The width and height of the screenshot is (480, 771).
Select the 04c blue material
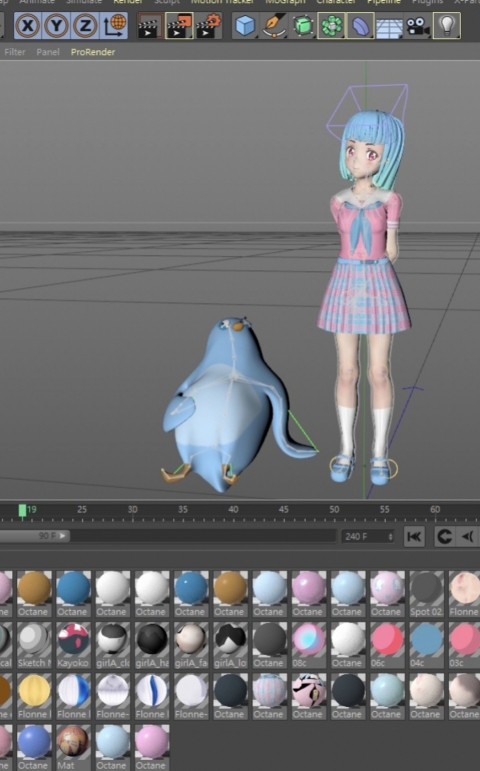pos(426,644)
